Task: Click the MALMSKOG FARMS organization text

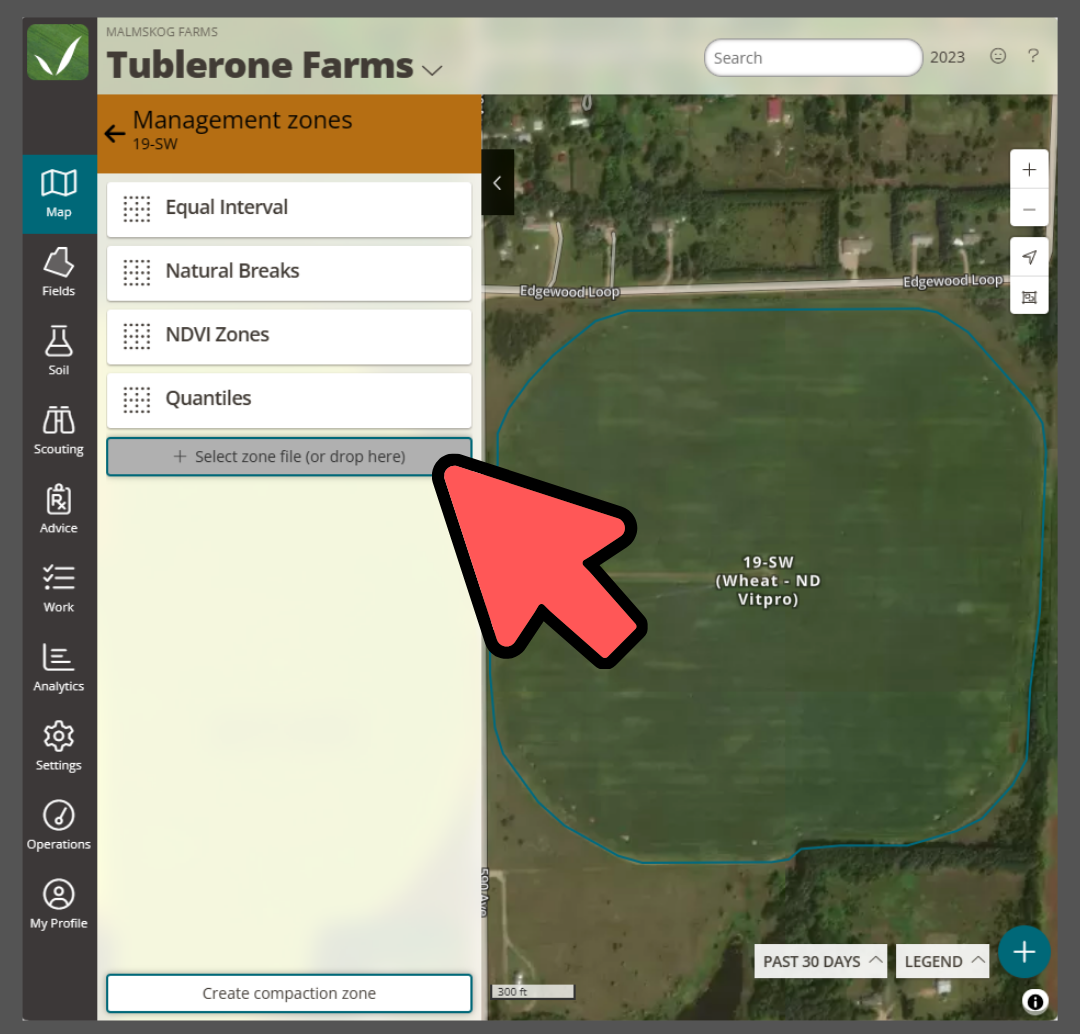Action: [162, 32]
